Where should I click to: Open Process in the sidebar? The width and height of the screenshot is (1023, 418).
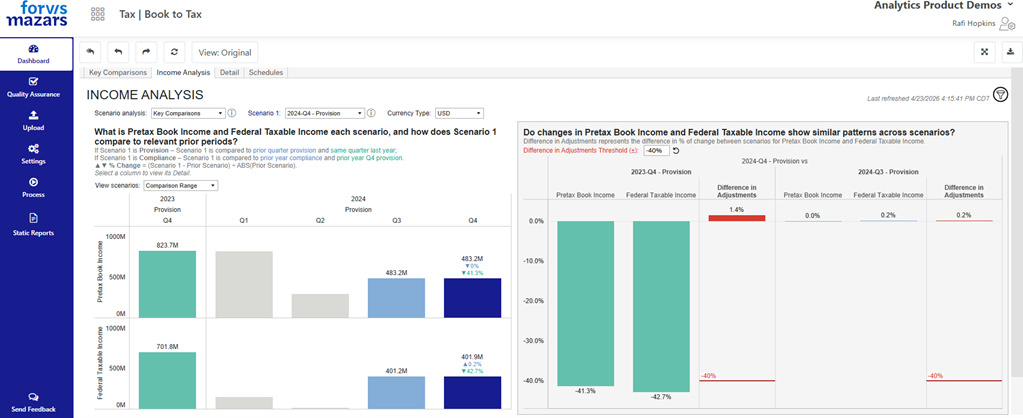pyautogui.click(x=33, y=188)
